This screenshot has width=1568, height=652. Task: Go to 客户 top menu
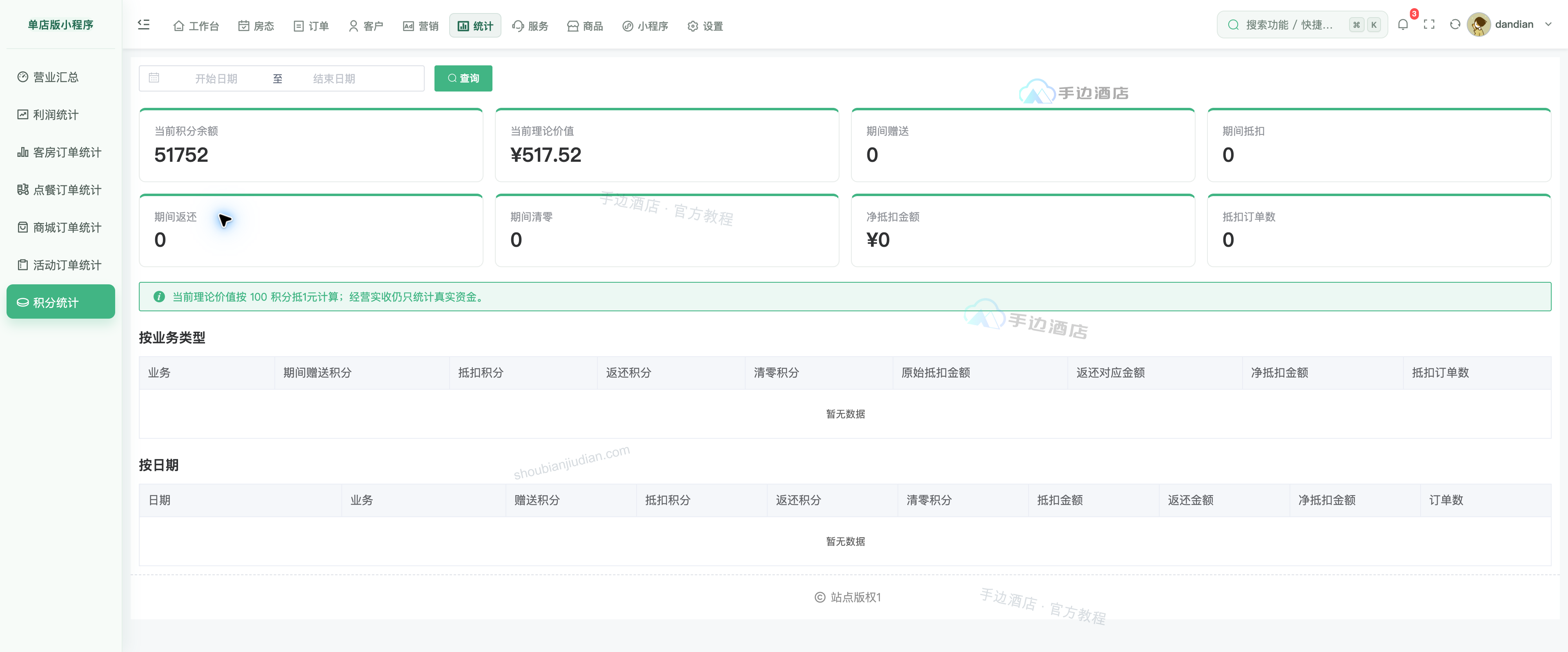(x=366, y=26)
